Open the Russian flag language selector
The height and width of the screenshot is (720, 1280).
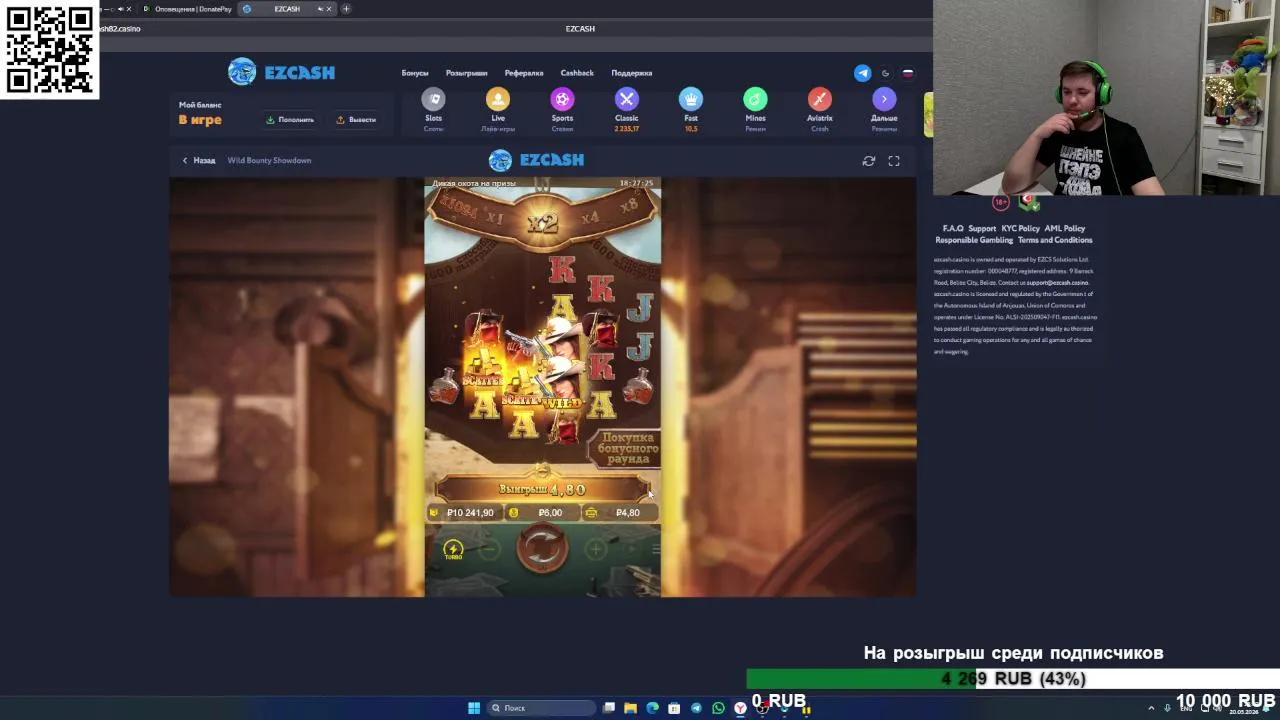point(908,73)
